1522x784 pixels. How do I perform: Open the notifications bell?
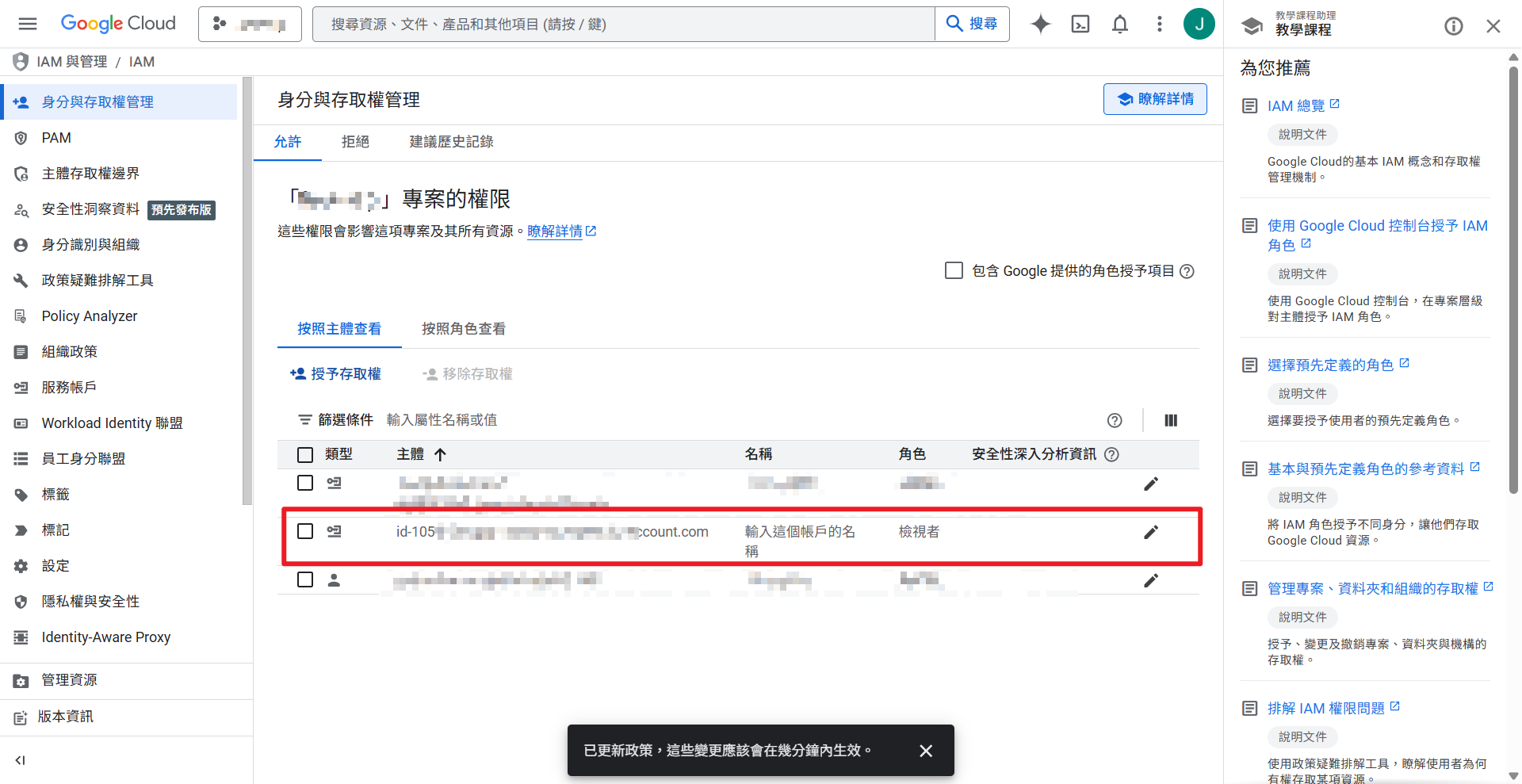[1120, 24]
